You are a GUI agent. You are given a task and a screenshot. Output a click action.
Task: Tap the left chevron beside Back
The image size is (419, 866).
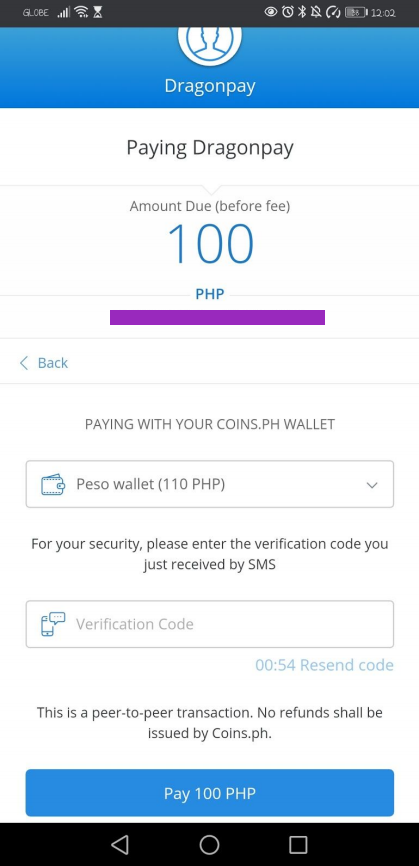click(x=24, y=363)
